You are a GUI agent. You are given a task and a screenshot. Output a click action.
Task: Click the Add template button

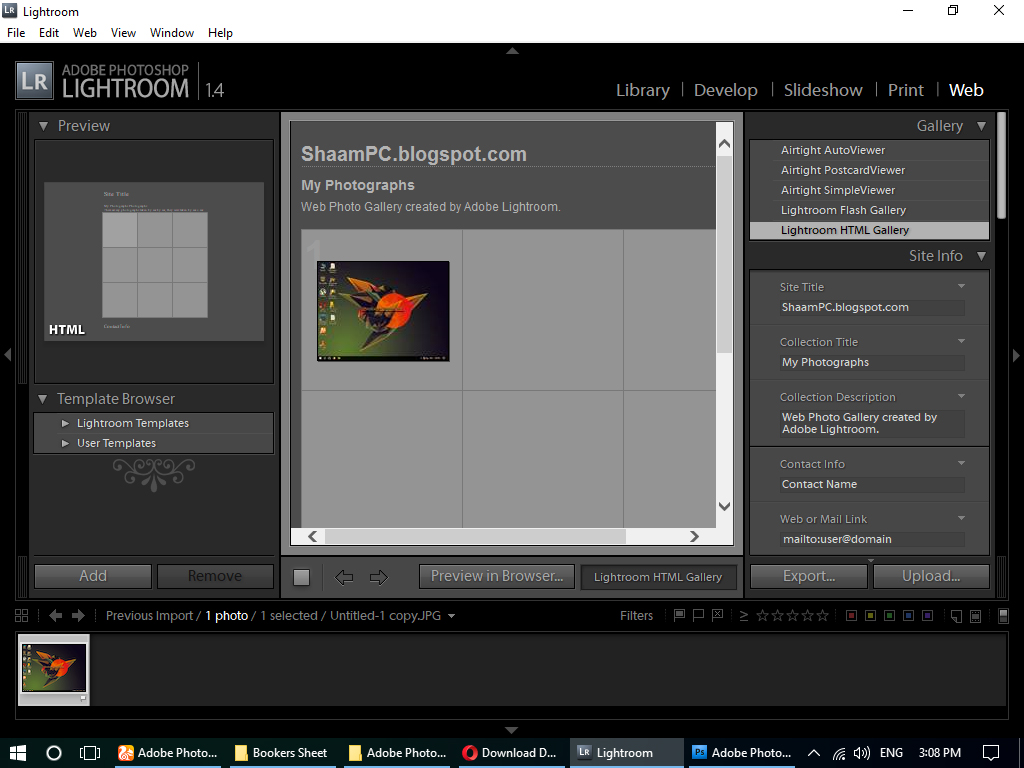(x=93, y=576)
